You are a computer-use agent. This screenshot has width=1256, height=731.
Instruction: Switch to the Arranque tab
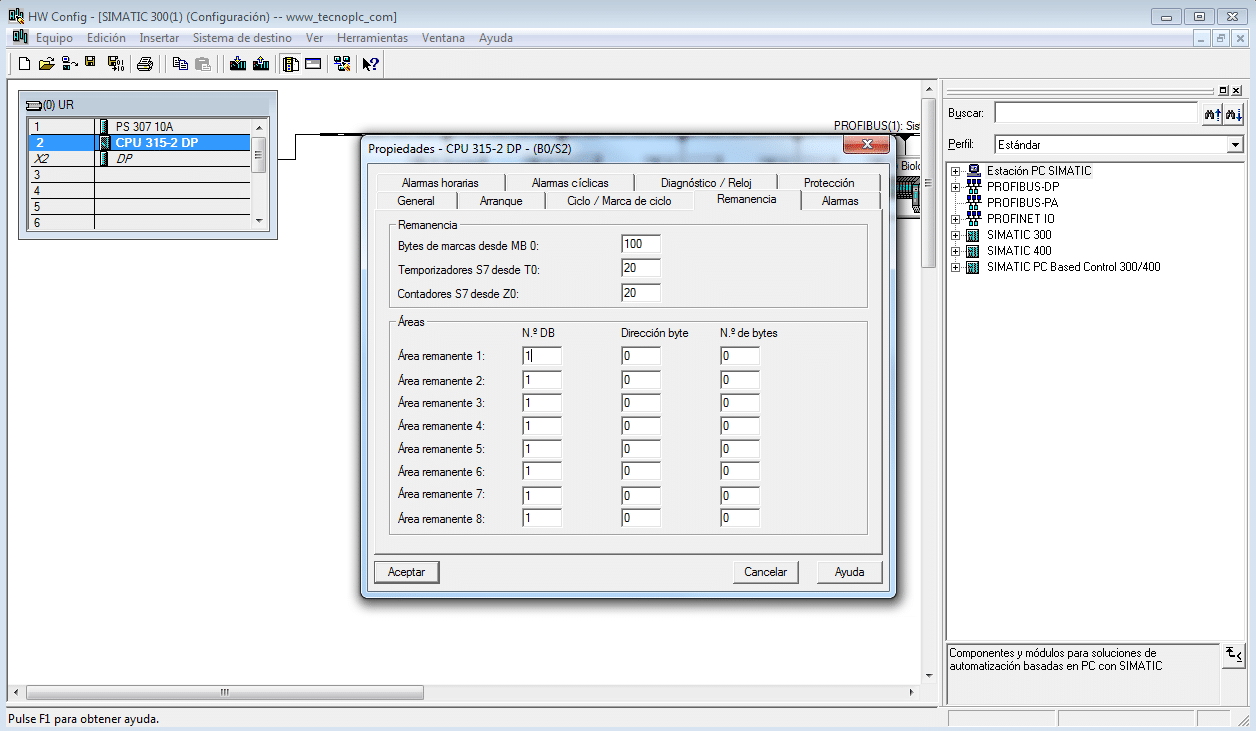pyautogui.click(x=500, y=201)
